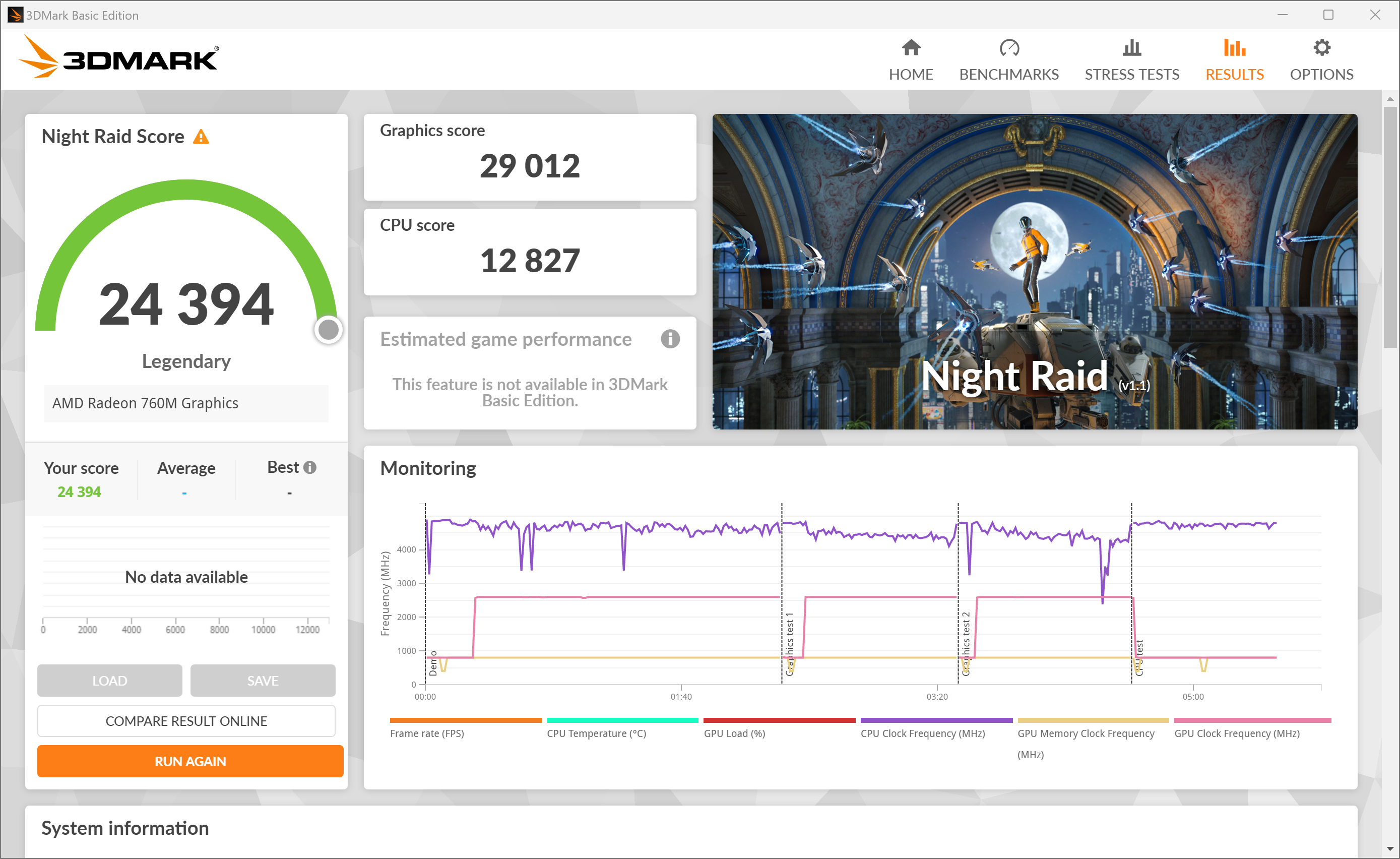Viewport: 1400px width, 859px height.
Task: Open Results via the orange bars icon
Action: (1234, 48)
